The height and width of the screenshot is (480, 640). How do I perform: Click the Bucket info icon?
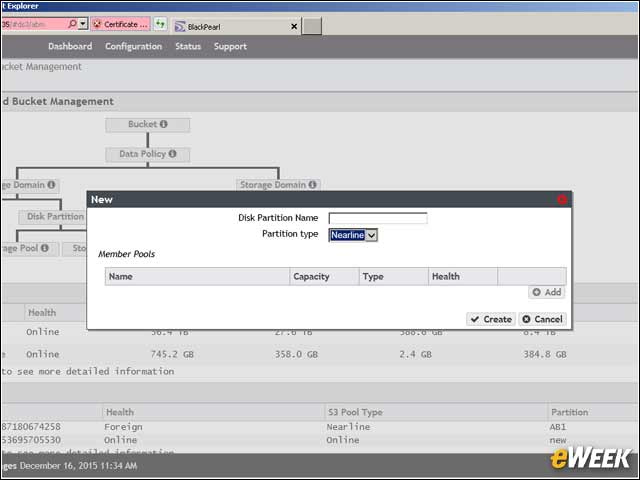[164, 124]
